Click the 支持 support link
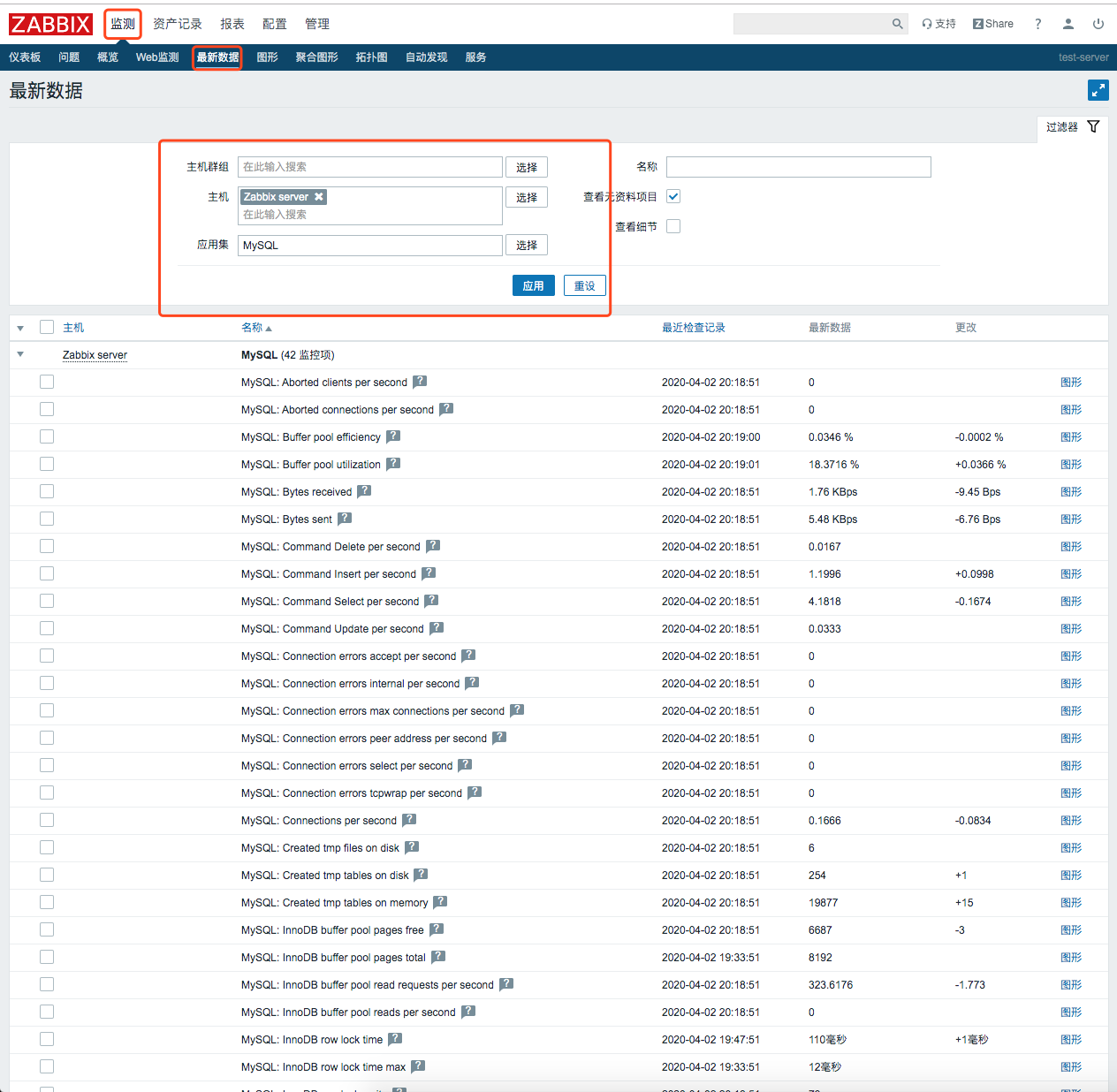 pos(938,24)
